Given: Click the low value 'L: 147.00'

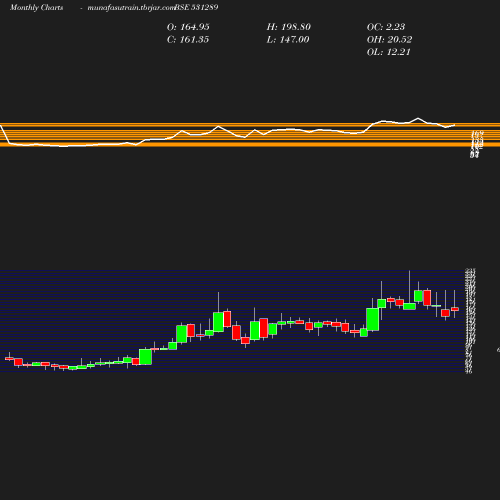Looking at the screenshot, I should pyautogui.click(x=288, y=40).
